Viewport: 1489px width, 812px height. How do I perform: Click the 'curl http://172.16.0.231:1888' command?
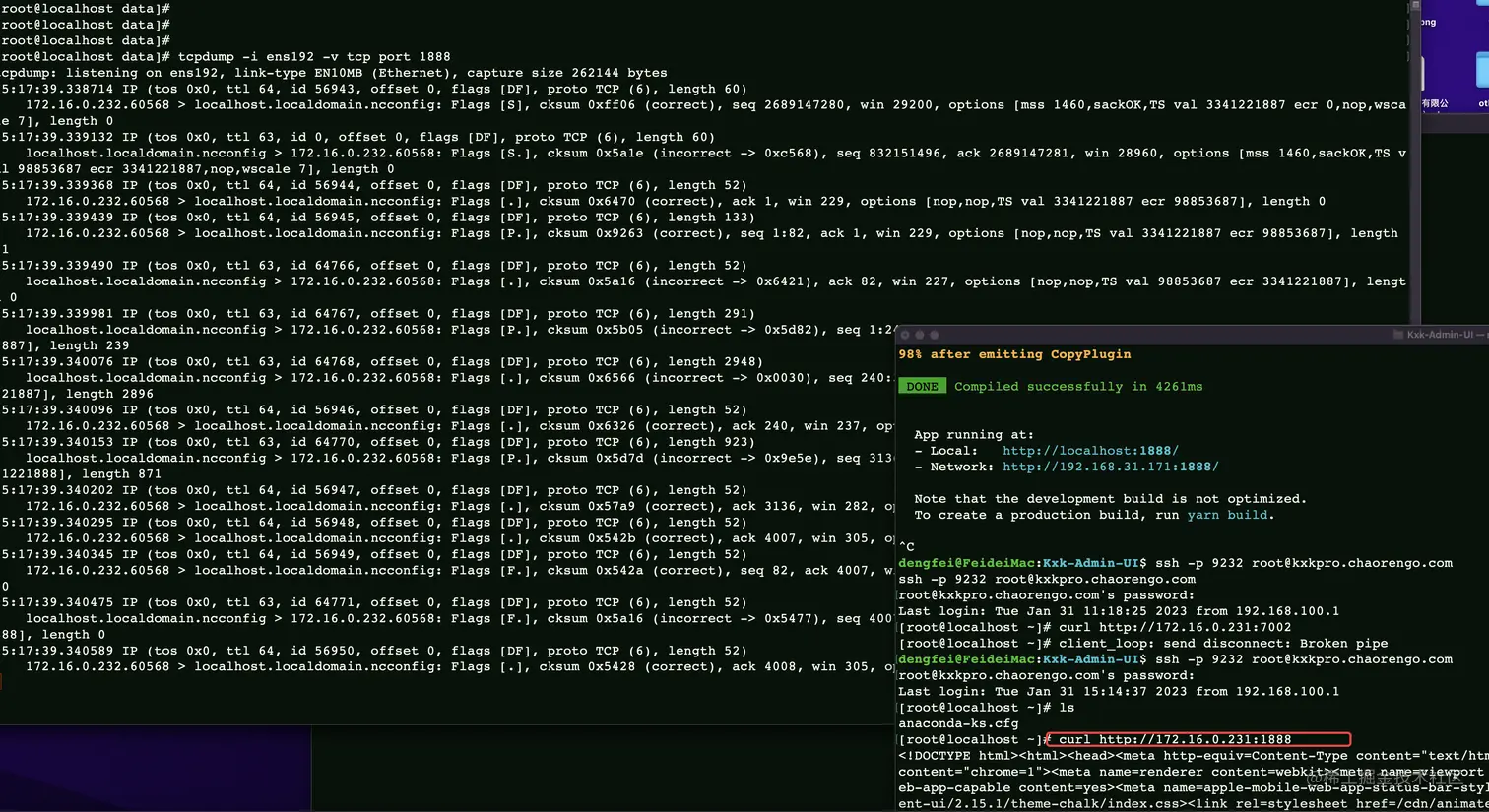click(x=1175, y=739)
